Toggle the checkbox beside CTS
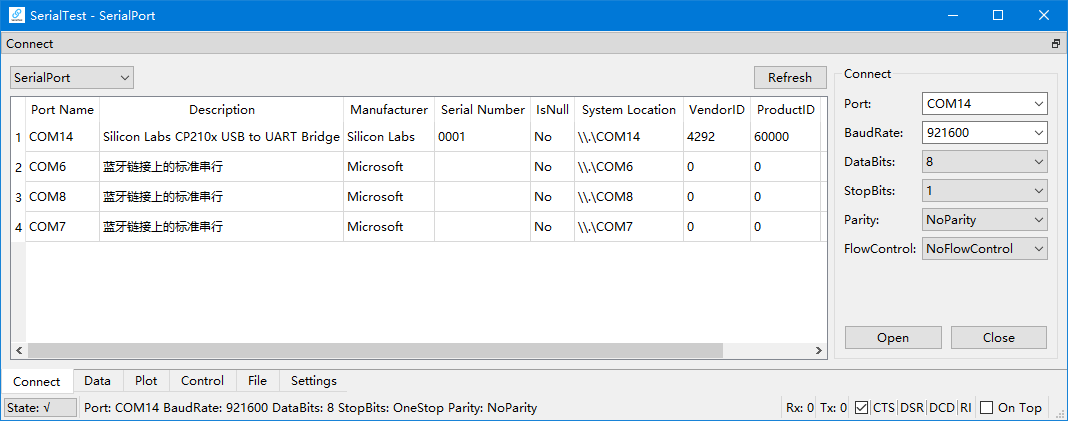Viewport: 1068px width, 421px height. (862, 408)
